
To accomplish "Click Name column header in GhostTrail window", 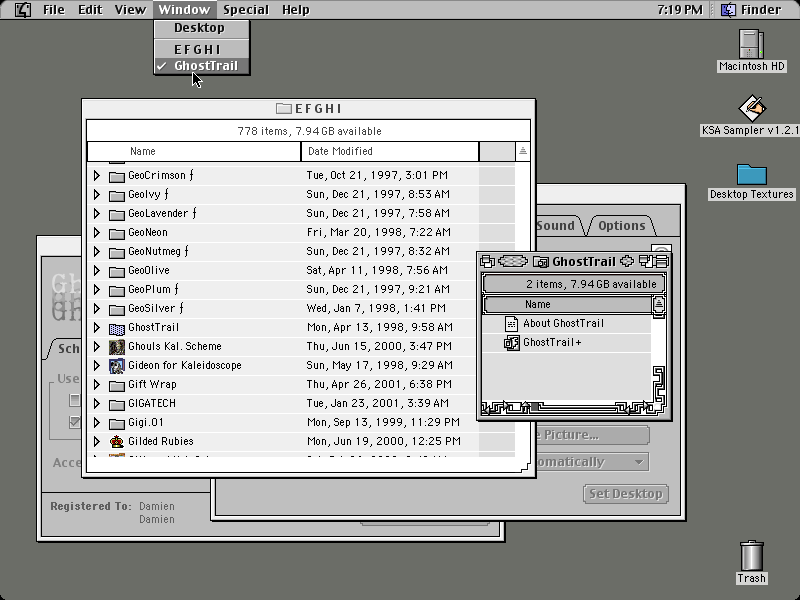I will pyautogui.click(x=567, y=305).
